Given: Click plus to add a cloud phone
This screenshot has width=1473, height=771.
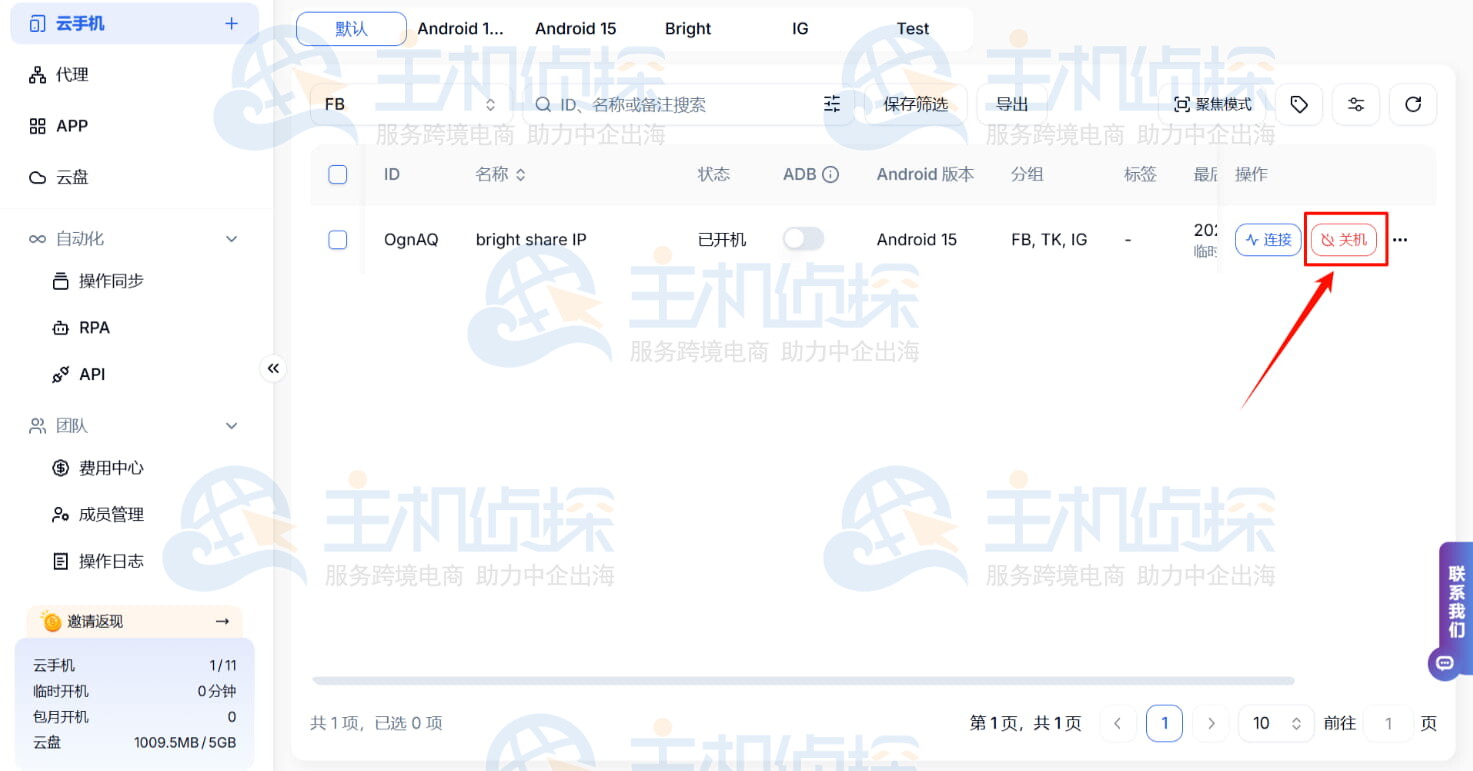Looking at the screenshot, I should pos(231,23).
